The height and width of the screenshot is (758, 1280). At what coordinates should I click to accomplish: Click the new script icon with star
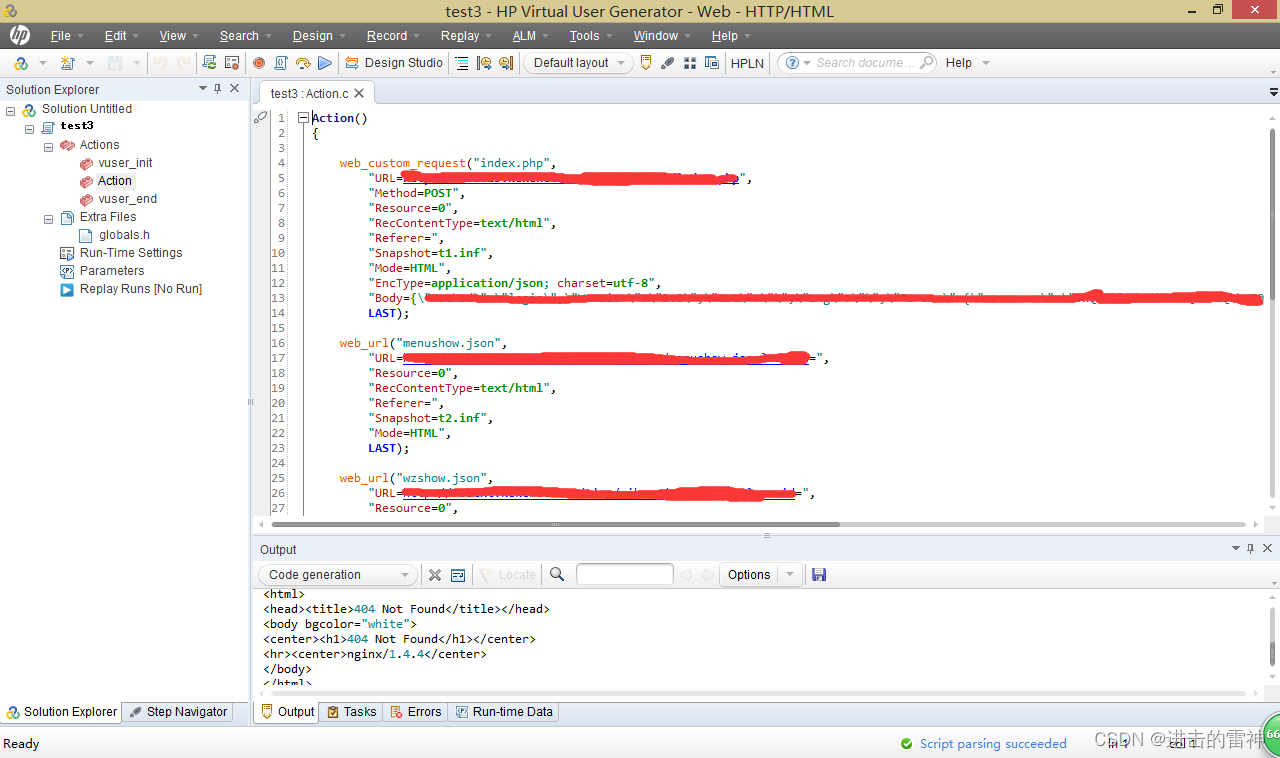pos(67,63)
